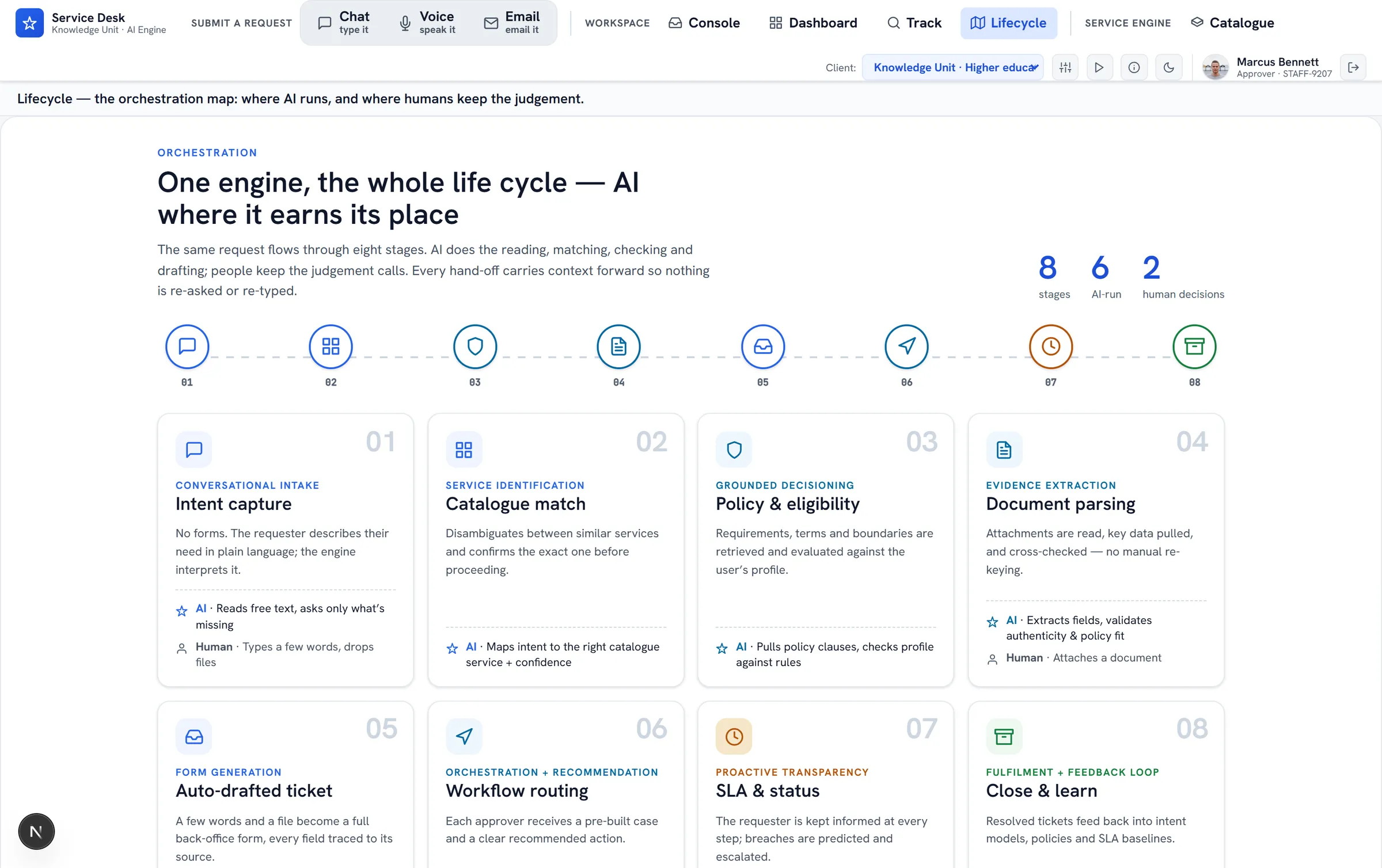Click the 'SLA & status' card title

tap(768, 791)
